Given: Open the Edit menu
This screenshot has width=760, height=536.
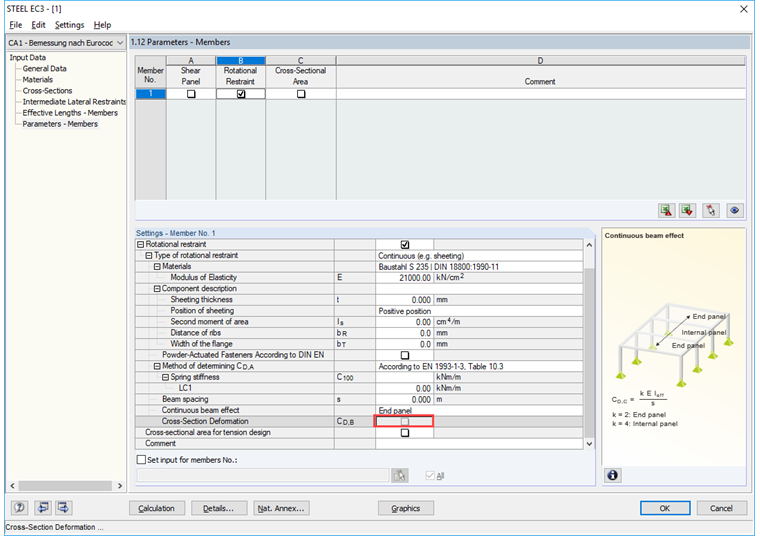Looking at the screenshot, I should (38, 25).
